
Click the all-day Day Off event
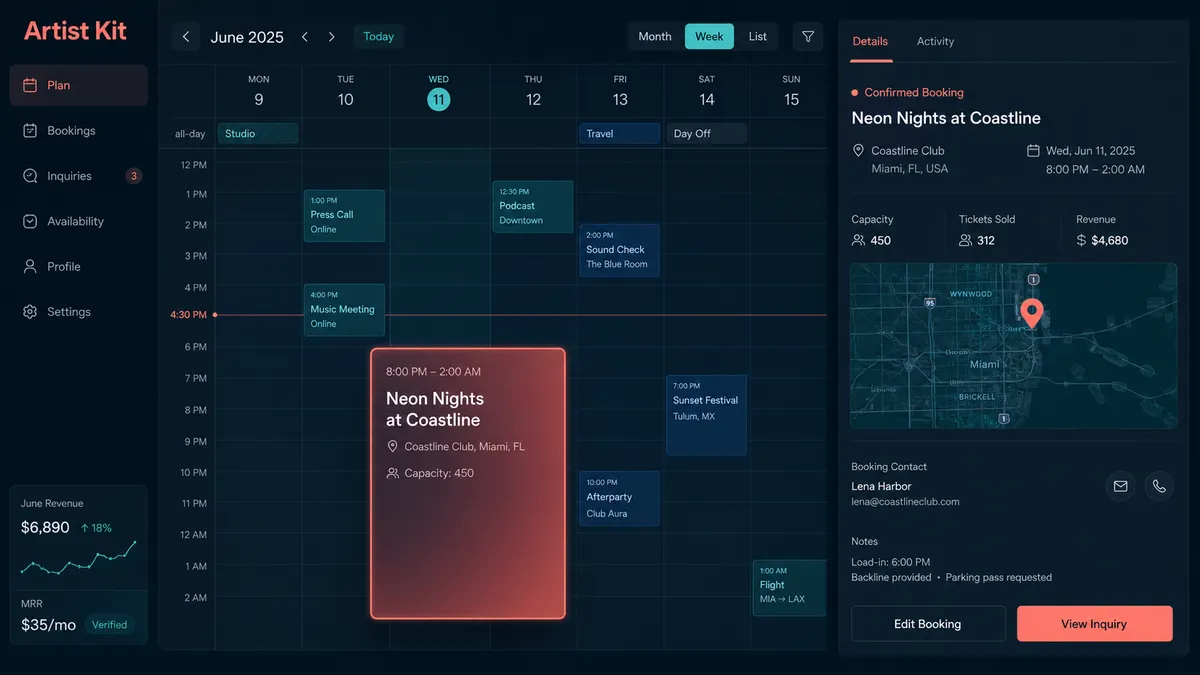706,134
